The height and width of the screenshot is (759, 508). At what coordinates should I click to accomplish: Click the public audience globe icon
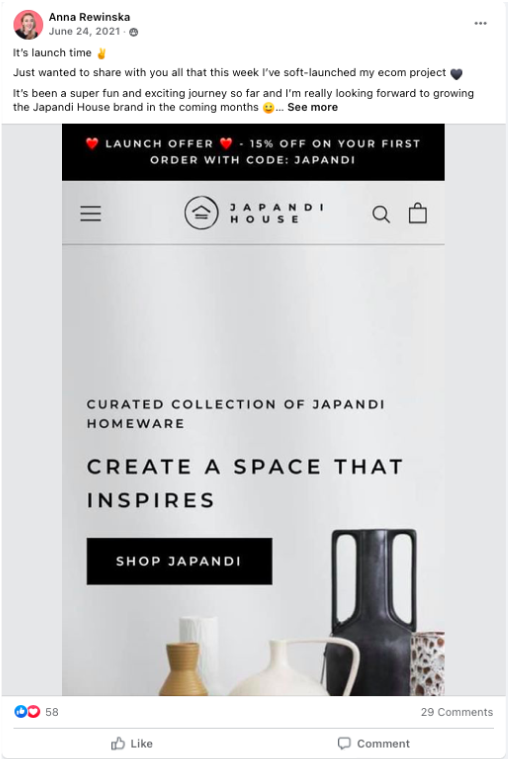[134, 32]
